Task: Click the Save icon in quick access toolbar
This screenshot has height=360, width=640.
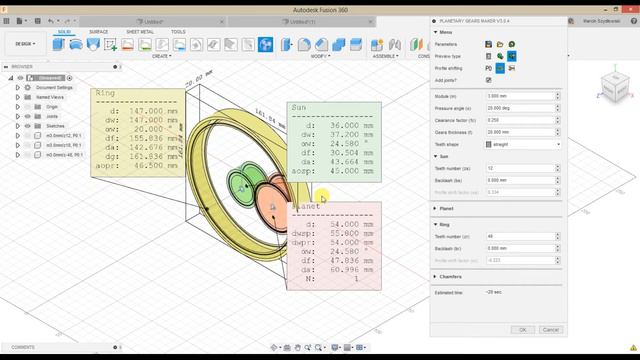Action: tap(38, 21)
